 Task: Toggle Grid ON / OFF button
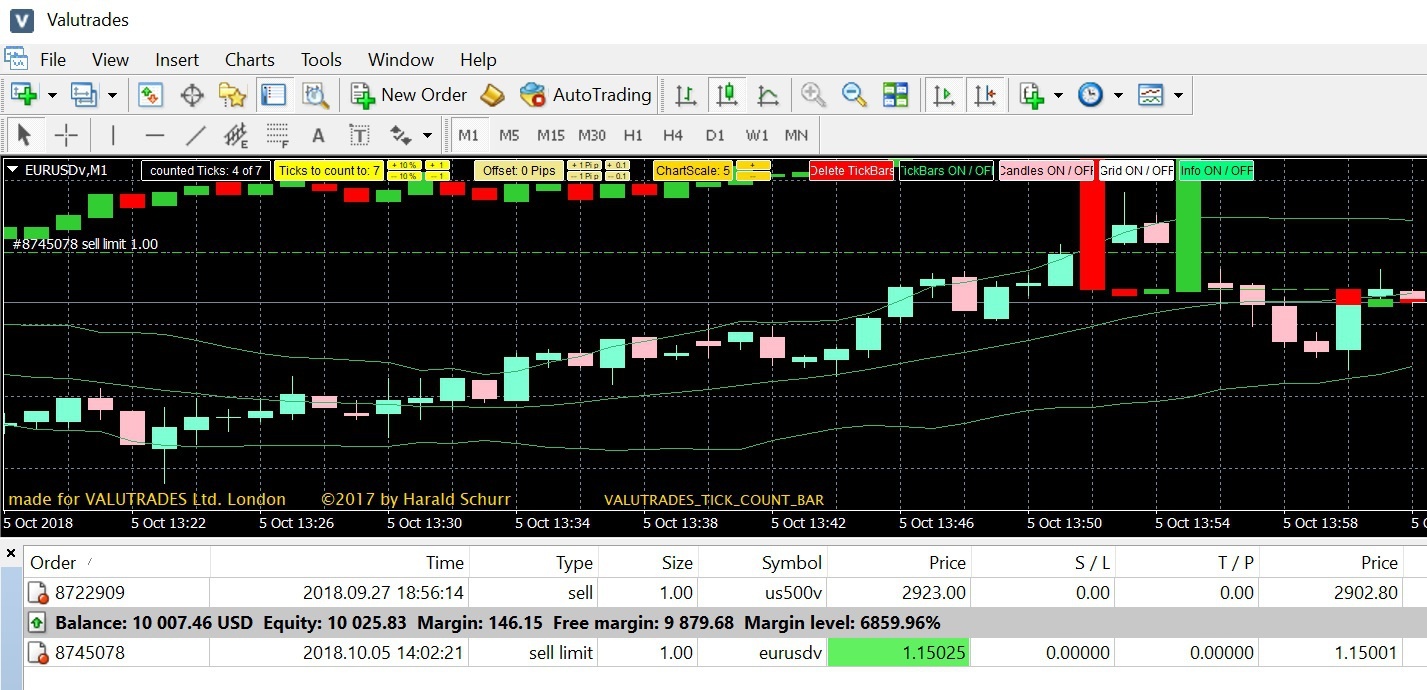tap(1136, 170)
